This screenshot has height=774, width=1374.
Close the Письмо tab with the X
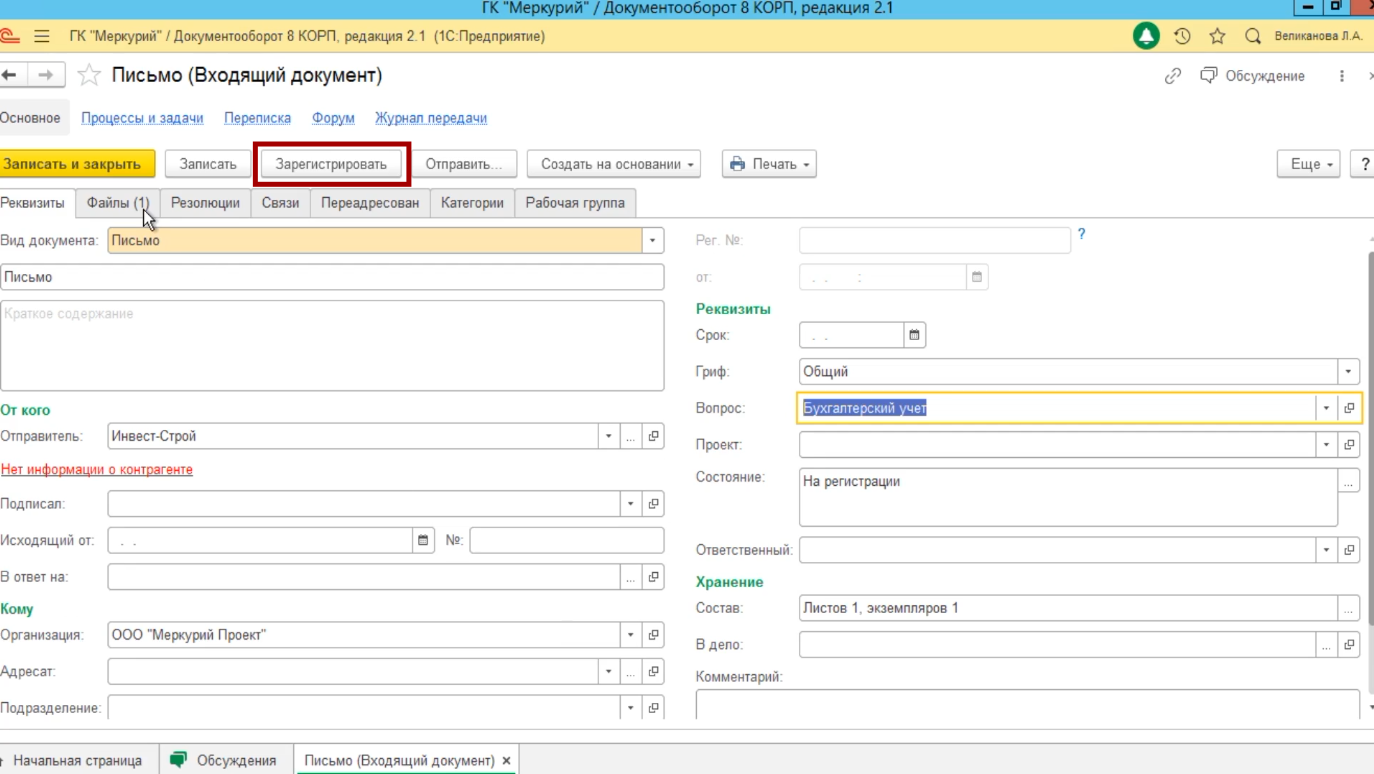pos(506,761)
